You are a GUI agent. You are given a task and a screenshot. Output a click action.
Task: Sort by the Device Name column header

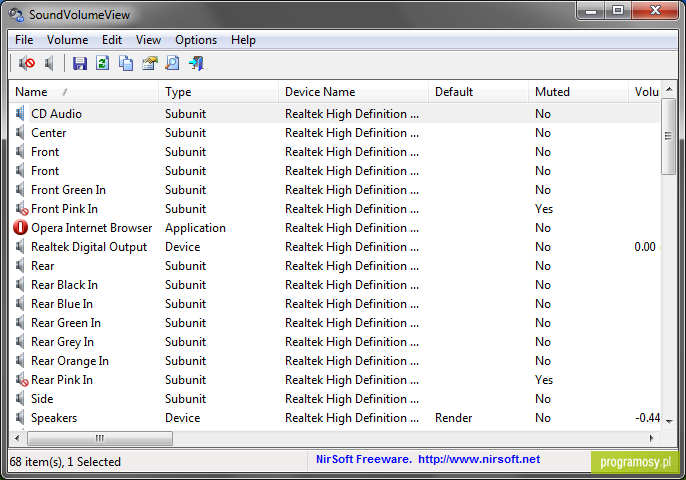pos(353,92)
